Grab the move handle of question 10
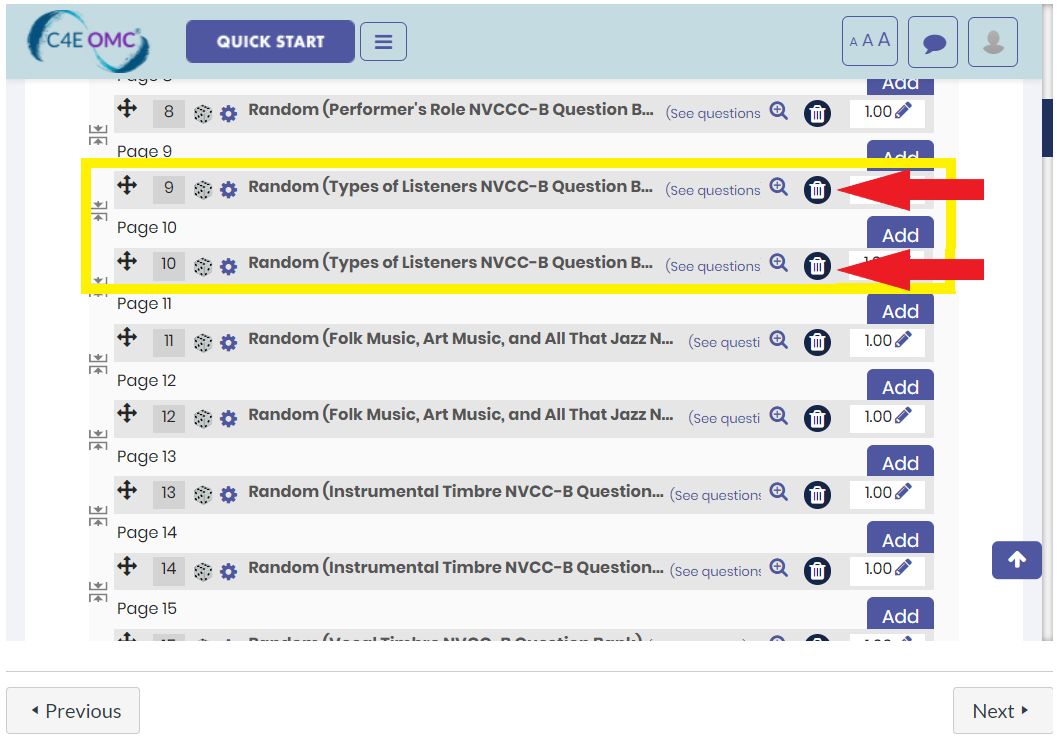 pyautogui.click(x=127, y=261)
